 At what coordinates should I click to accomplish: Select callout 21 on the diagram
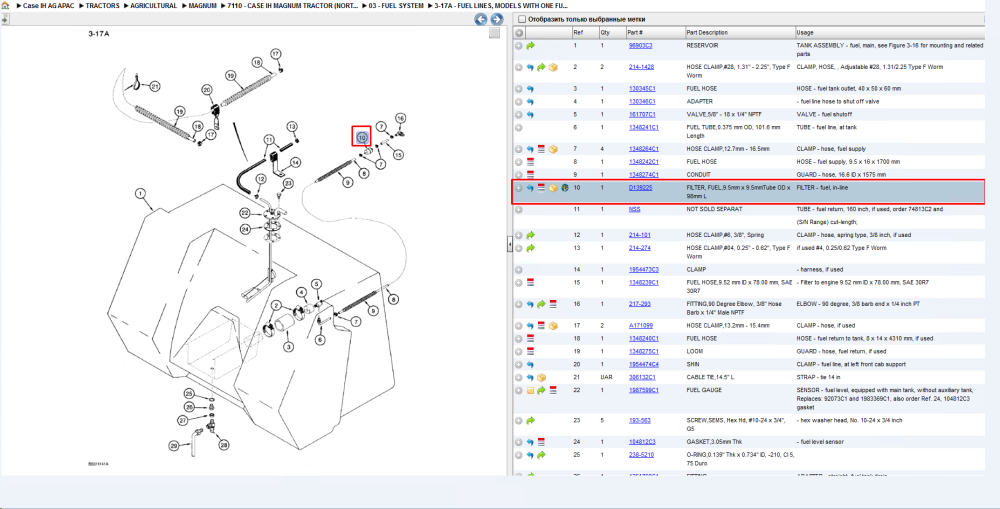[x=155, y=85]
